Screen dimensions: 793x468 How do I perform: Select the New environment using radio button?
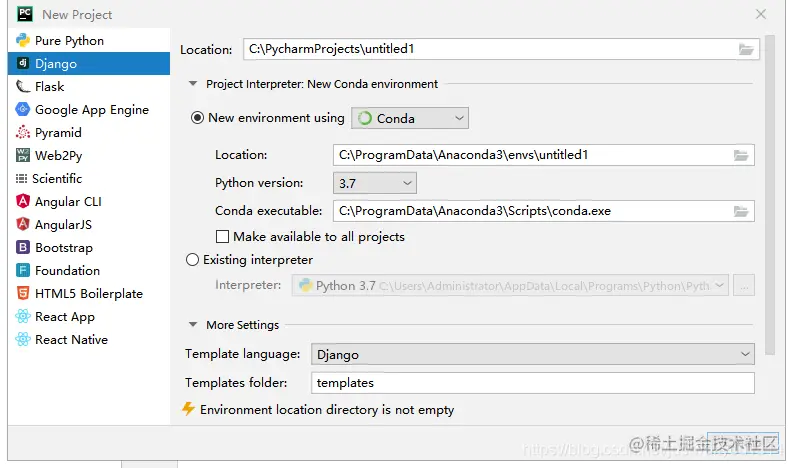tap(197, 118)
